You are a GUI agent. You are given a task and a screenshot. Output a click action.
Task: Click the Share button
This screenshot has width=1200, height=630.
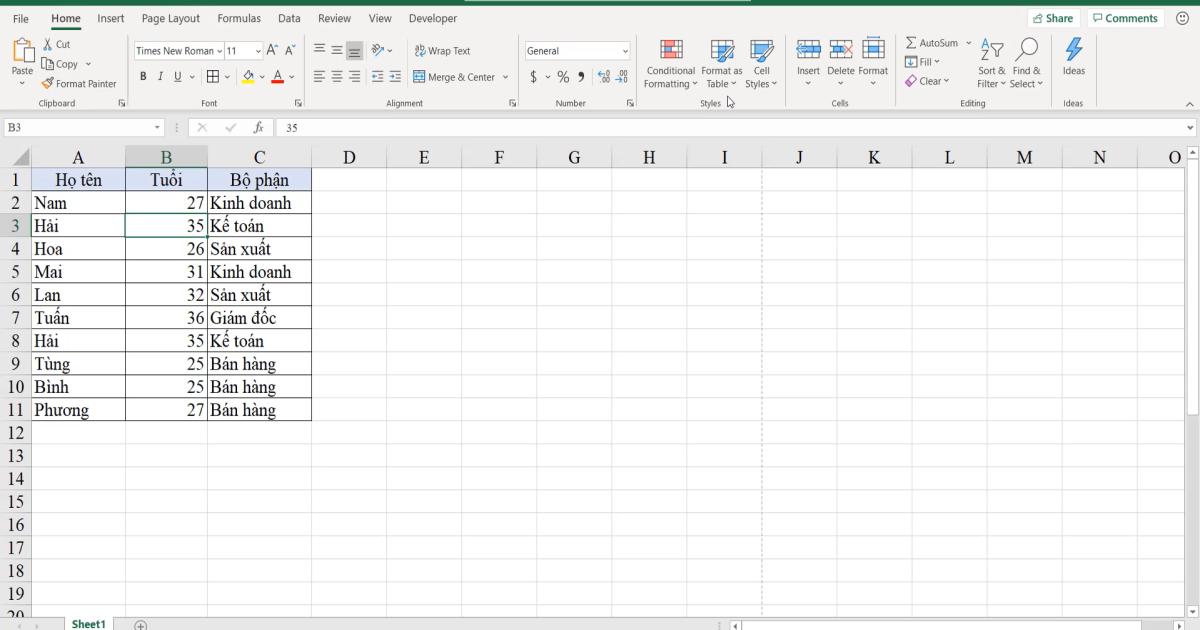tap(1054, 17)
